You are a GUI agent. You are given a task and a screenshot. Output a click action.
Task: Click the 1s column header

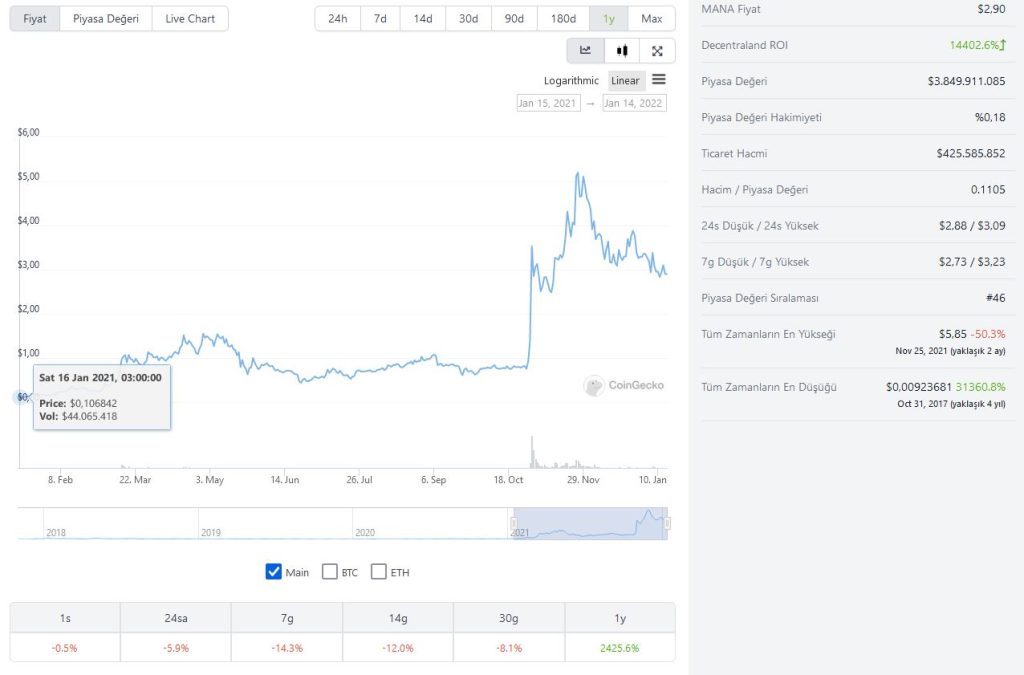(65, 618)
